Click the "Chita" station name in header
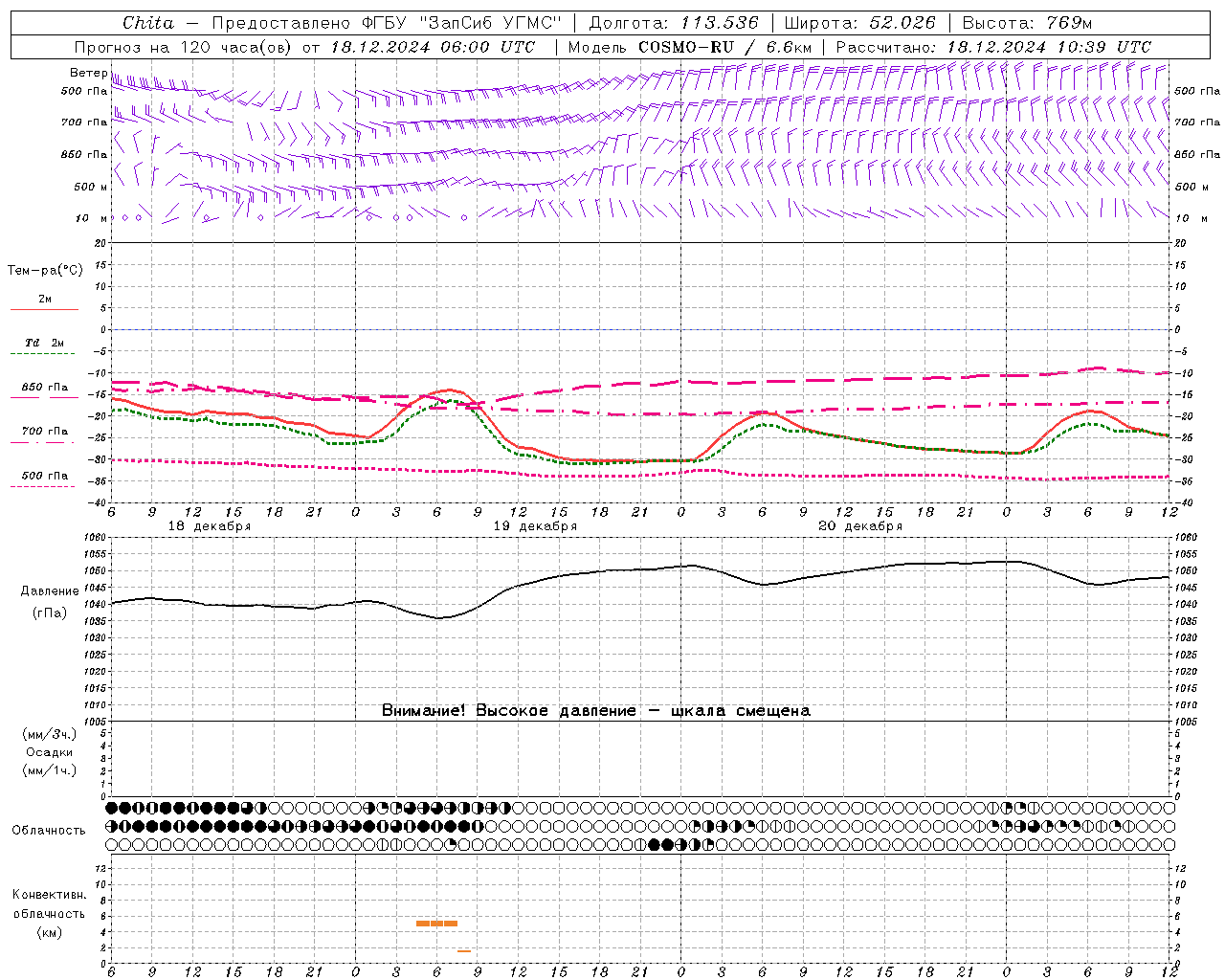The image size is (1225, 980). [148, 22]
